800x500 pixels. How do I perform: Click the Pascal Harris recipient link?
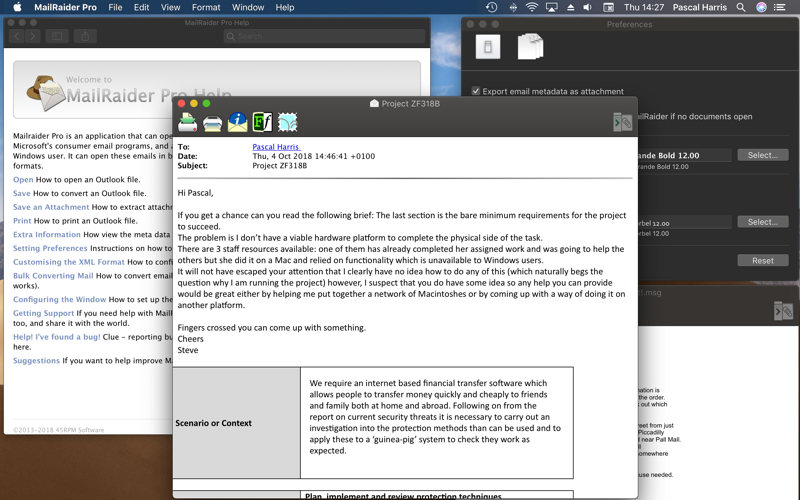[276, 147]
